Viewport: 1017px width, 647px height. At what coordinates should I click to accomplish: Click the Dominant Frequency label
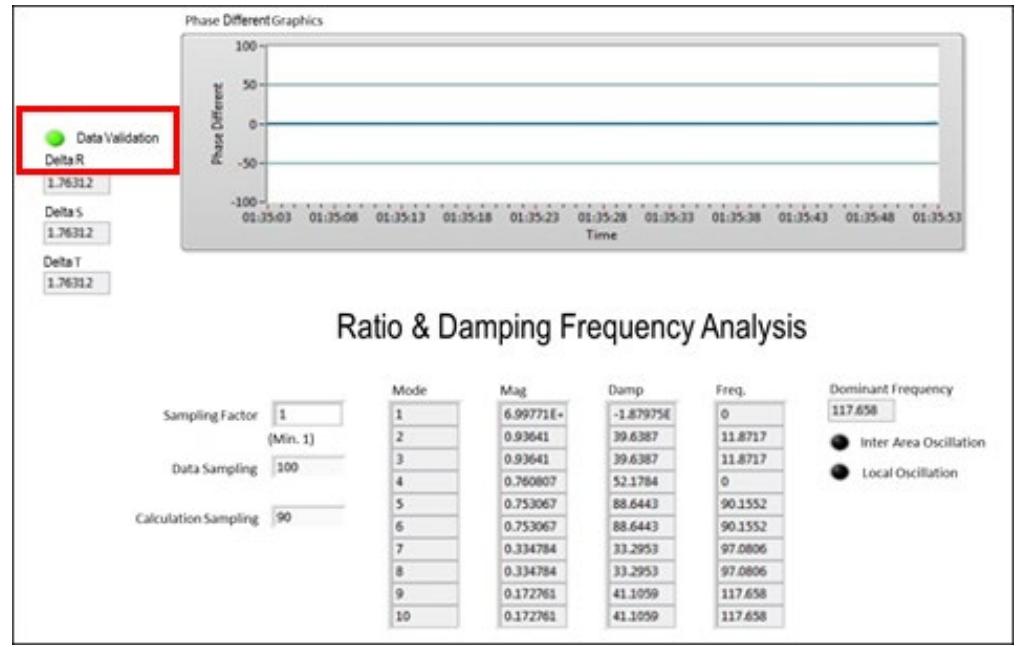(x=891, y=389)
